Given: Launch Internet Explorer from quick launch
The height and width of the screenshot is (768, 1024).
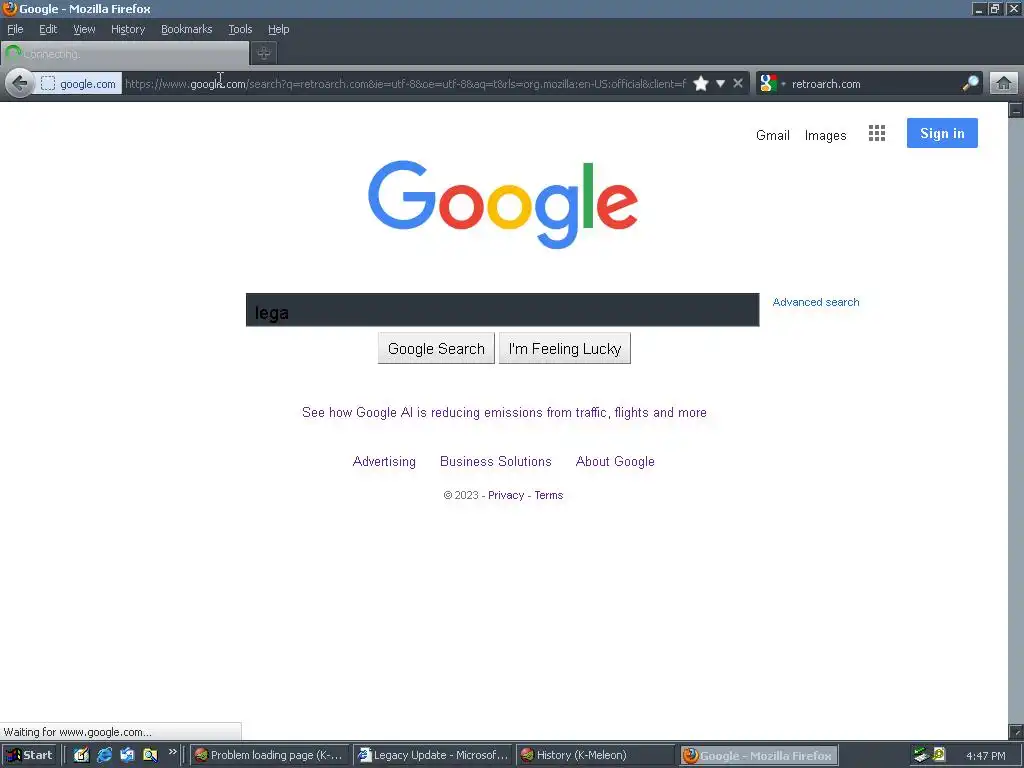Looking at the screenshot, I should pyautogui.click(x=104, y=756).
